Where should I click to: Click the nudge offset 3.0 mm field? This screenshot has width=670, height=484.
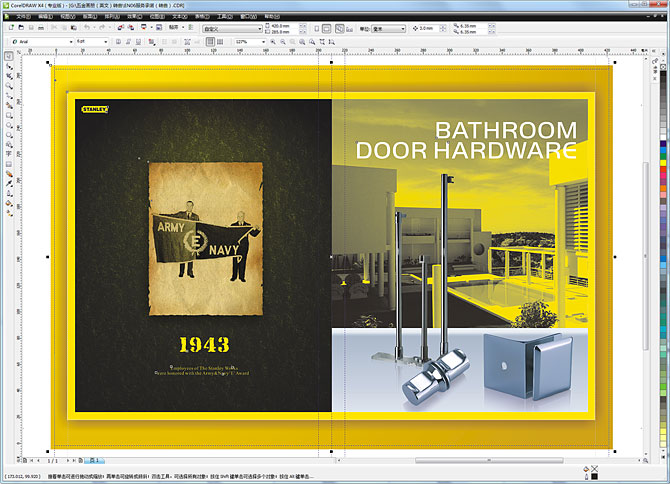[x=428, y=28]
